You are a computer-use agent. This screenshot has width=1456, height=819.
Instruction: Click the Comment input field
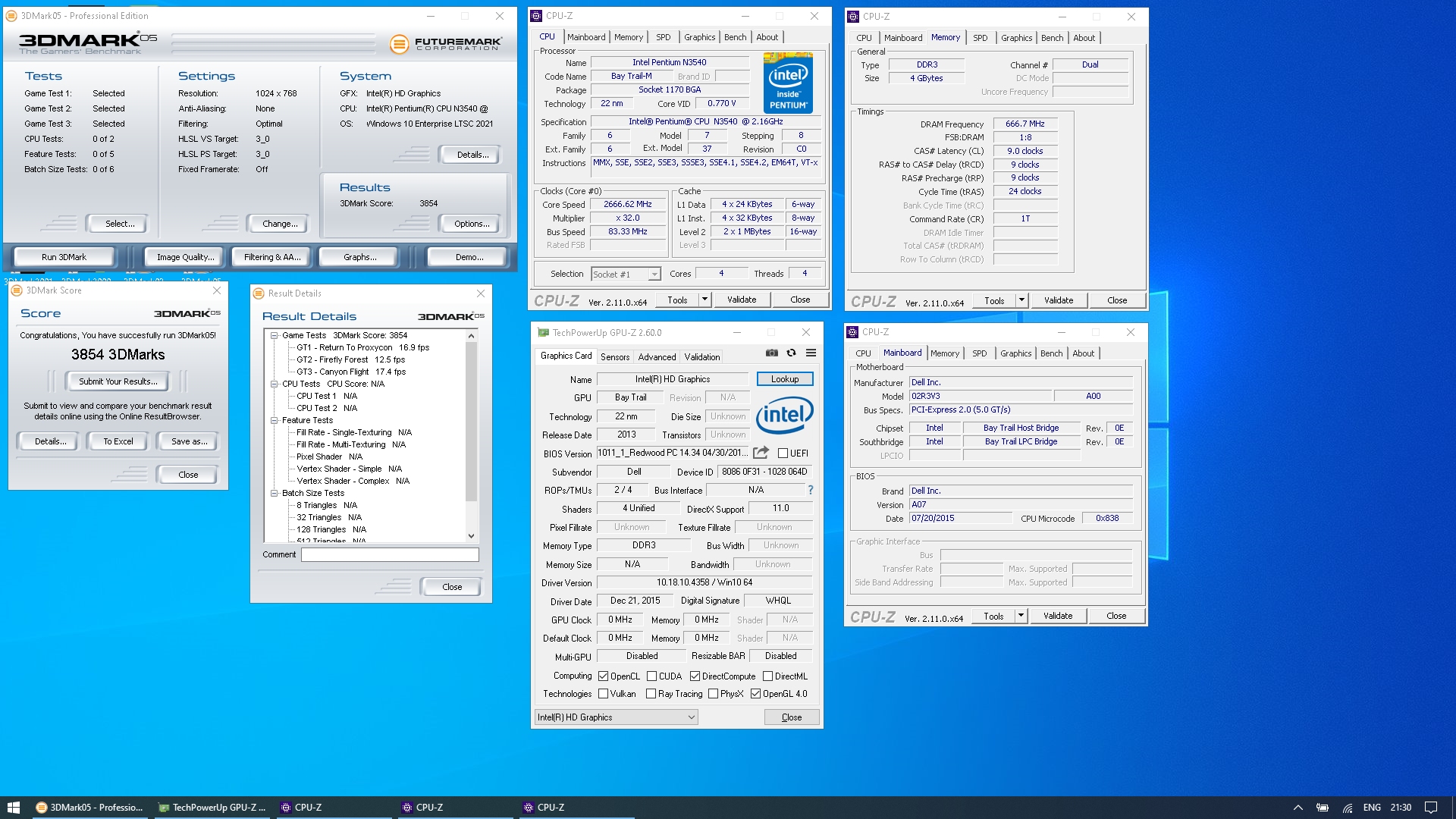coord(390,555)
